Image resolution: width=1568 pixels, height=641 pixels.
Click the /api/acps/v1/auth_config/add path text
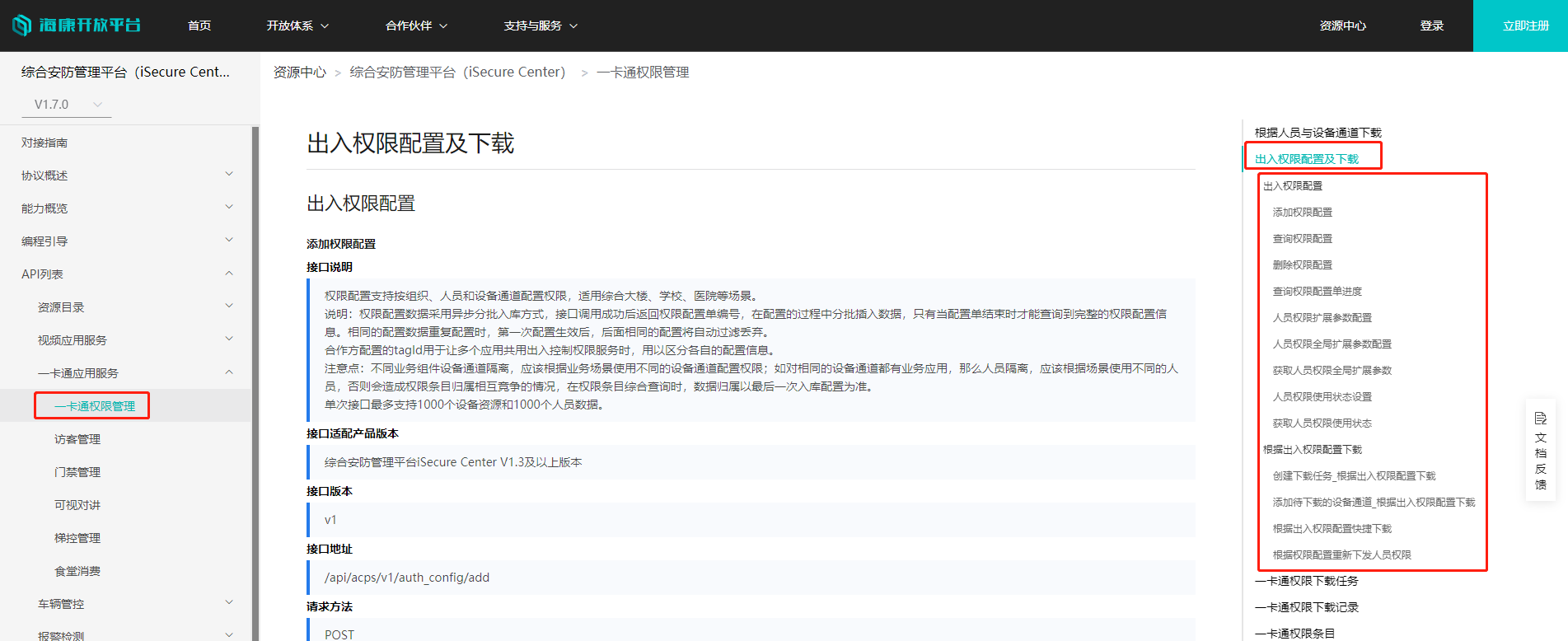(407, 578)
